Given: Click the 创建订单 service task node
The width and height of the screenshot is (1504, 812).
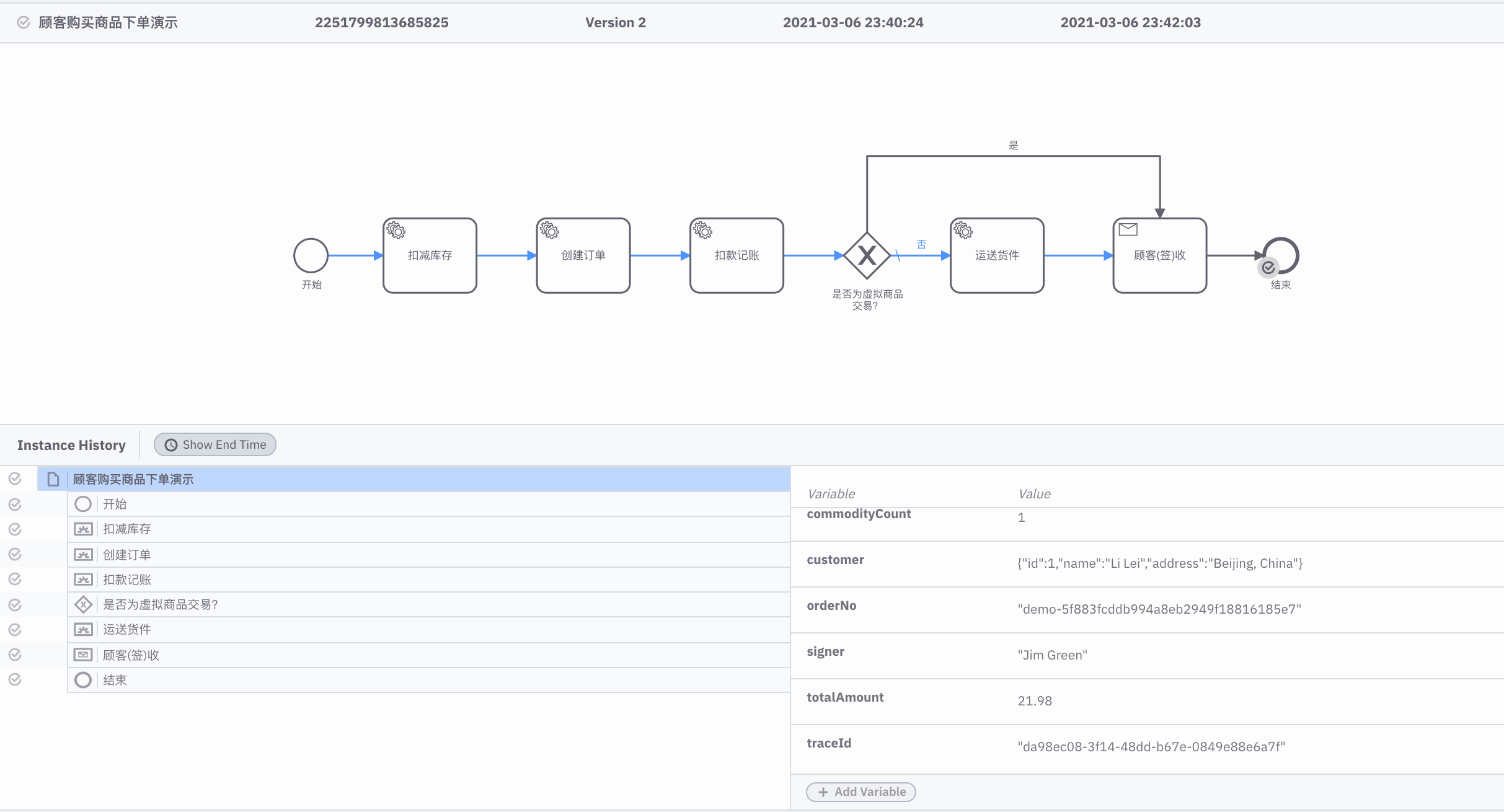Looking at the screenshot, I should click(x=583, y=255).
